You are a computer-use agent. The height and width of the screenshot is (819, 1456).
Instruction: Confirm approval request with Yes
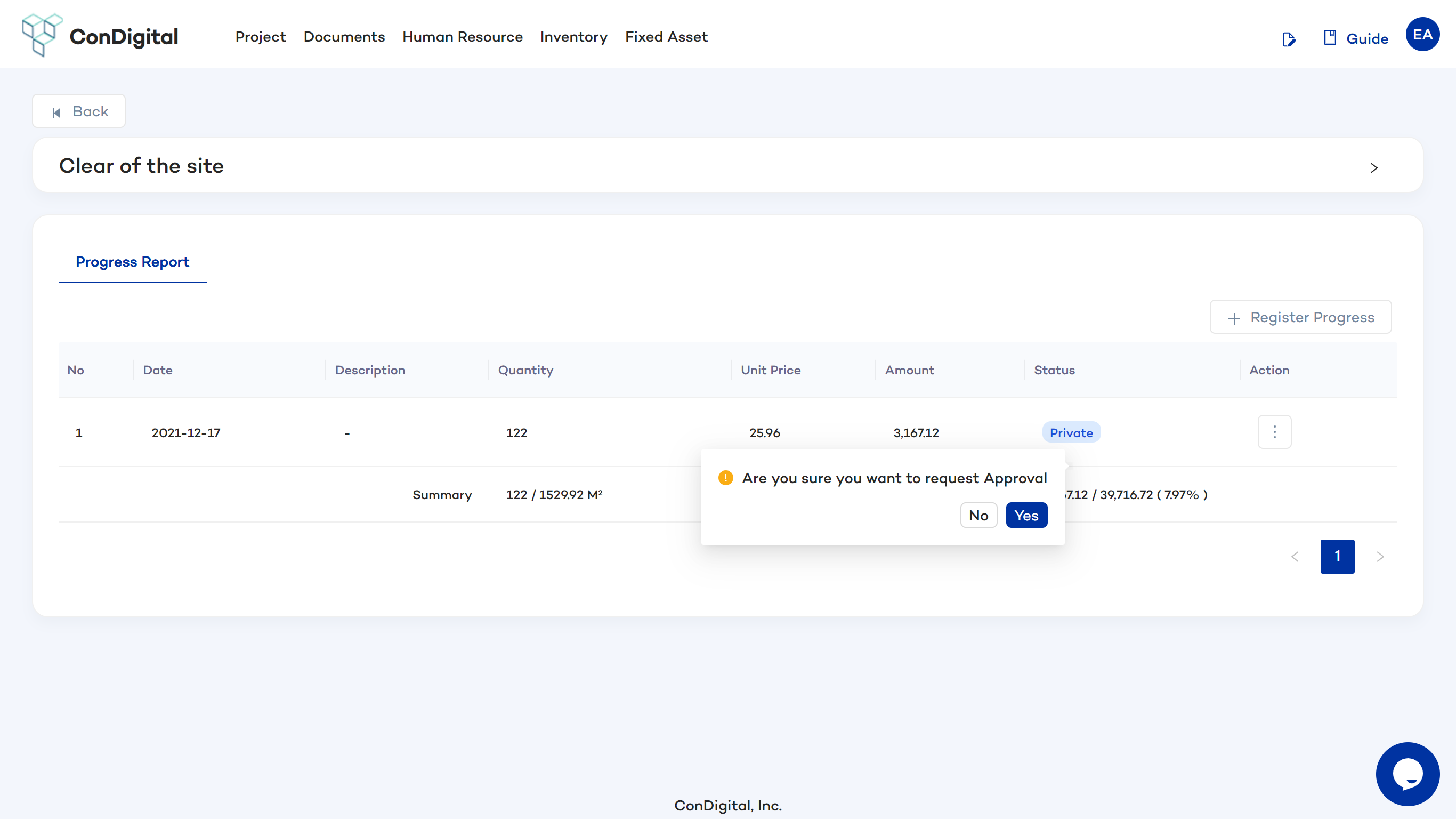pyautogui.click(x=1026, y=515)
